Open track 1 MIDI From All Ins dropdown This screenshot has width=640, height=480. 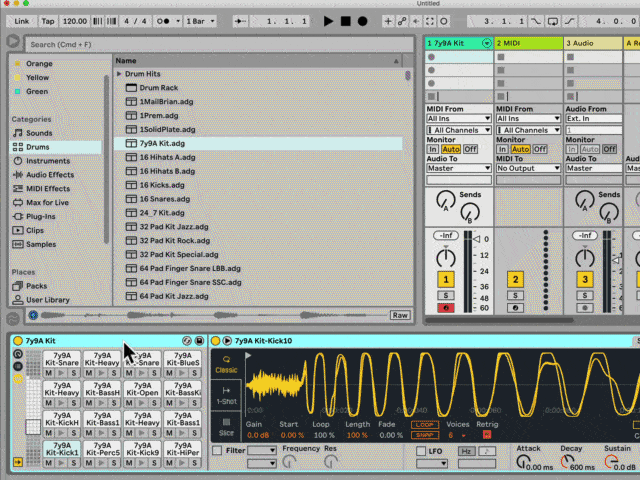pyautogui.click(x=458, y=118)
